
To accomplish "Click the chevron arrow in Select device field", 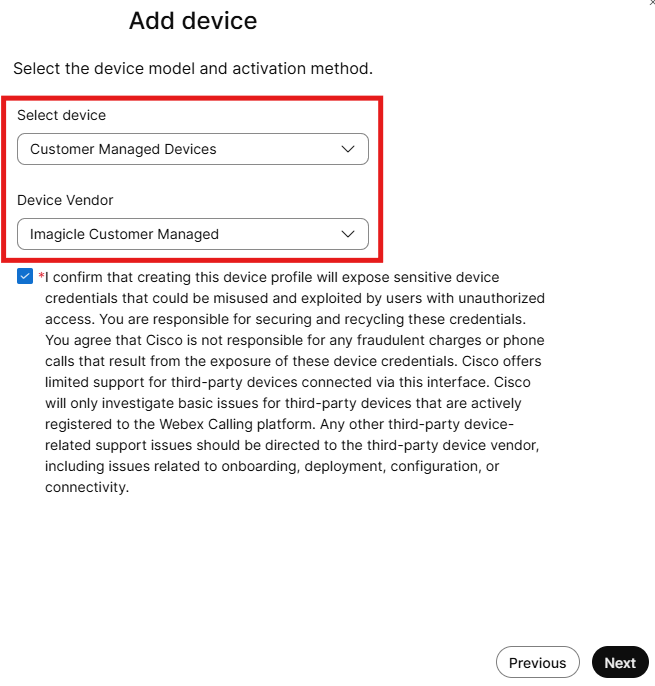I will pyautogui.click(x=348, y=149).
